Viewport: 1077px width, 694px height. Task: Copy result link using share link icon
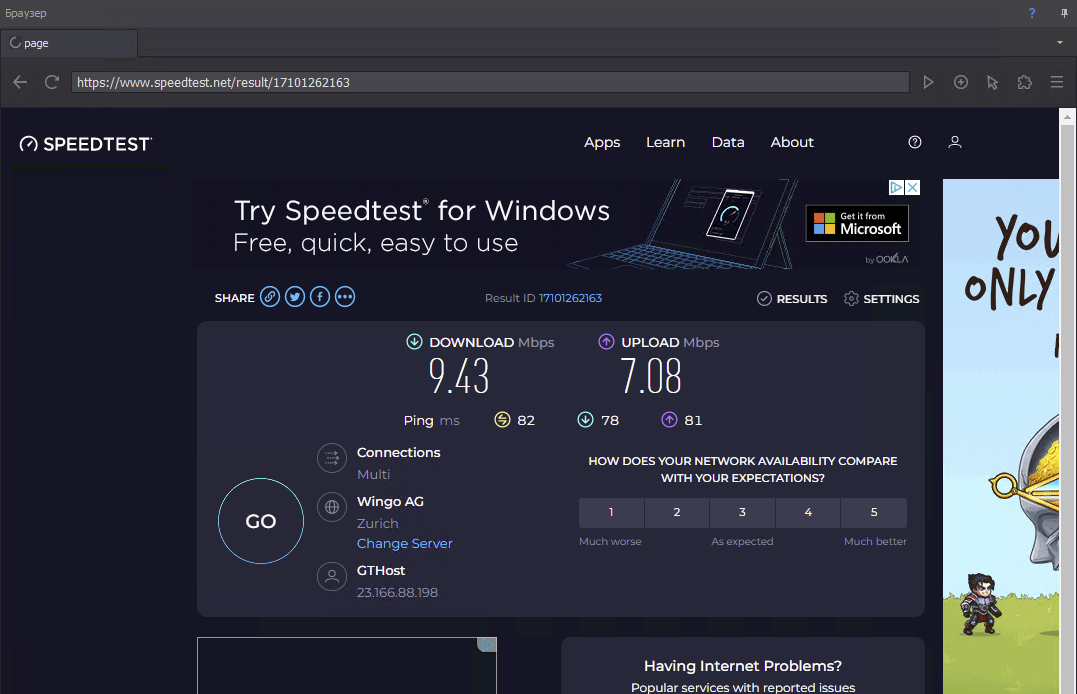270,297
